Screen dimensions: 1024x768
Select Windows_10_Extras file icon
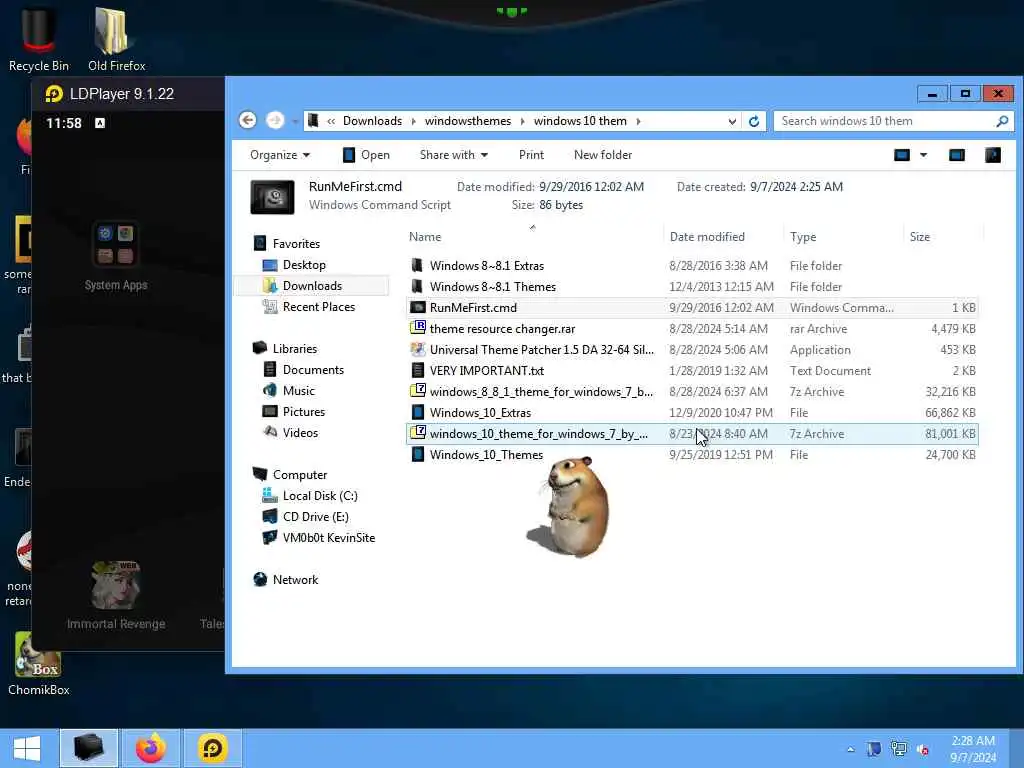point(417,412)
